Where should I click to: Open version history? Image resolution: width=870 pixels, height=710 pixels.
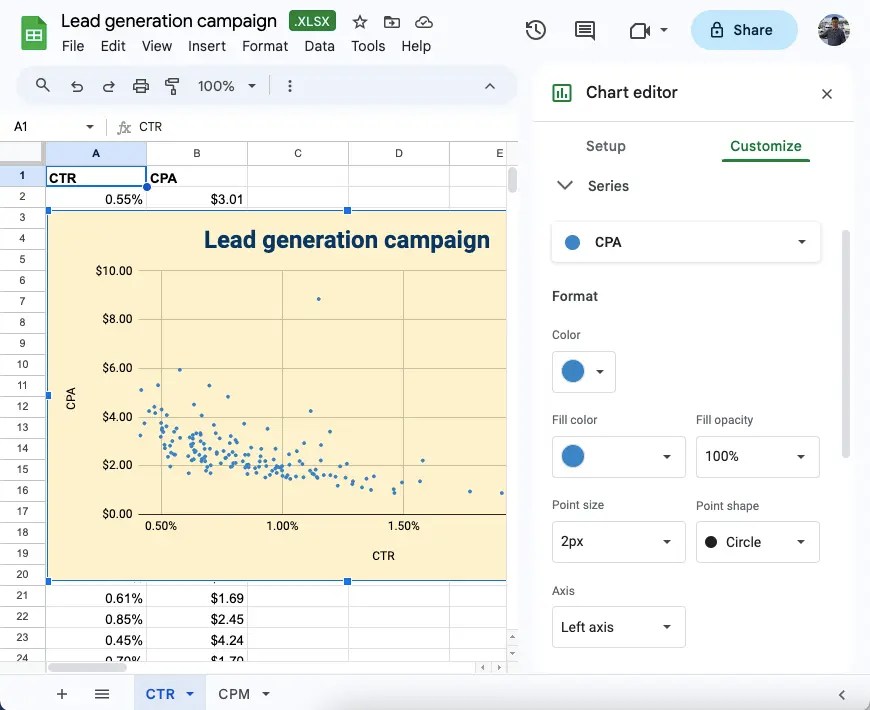pos(535,30)
